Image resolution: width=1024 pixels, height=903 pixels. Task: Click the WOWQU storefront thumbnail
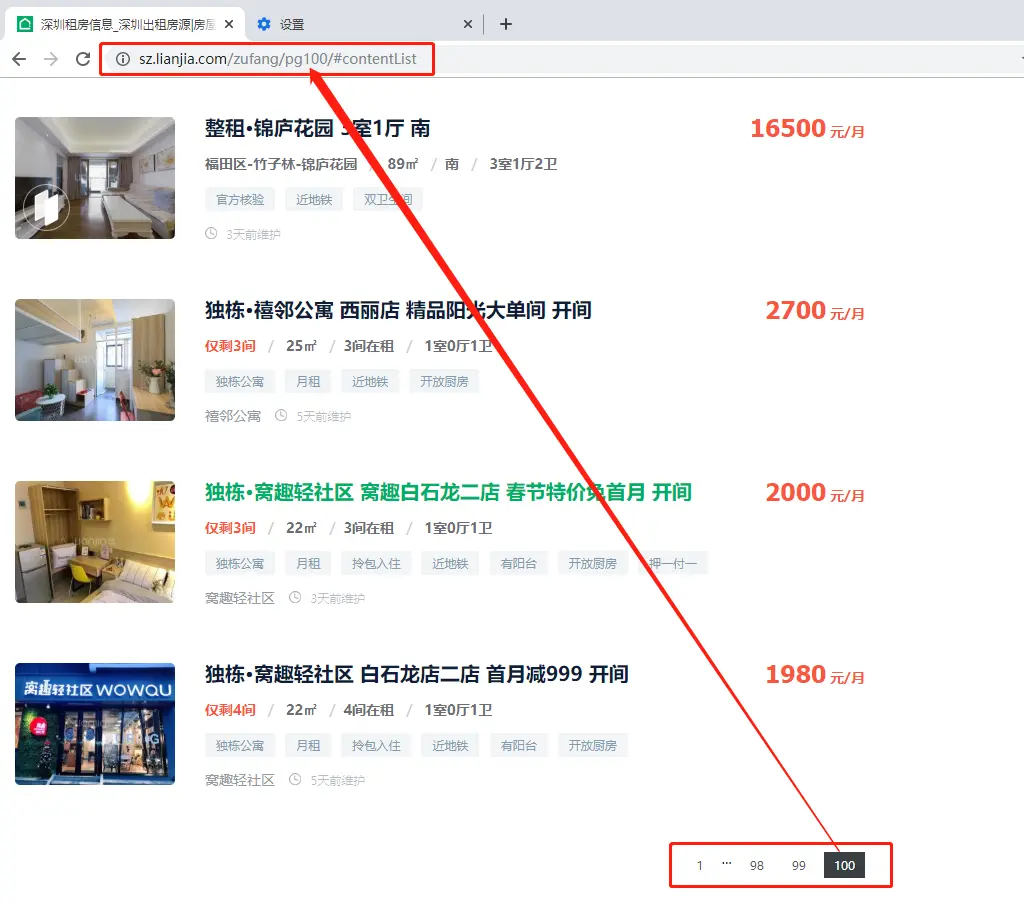pyautogui.click(x=95, y=724)
